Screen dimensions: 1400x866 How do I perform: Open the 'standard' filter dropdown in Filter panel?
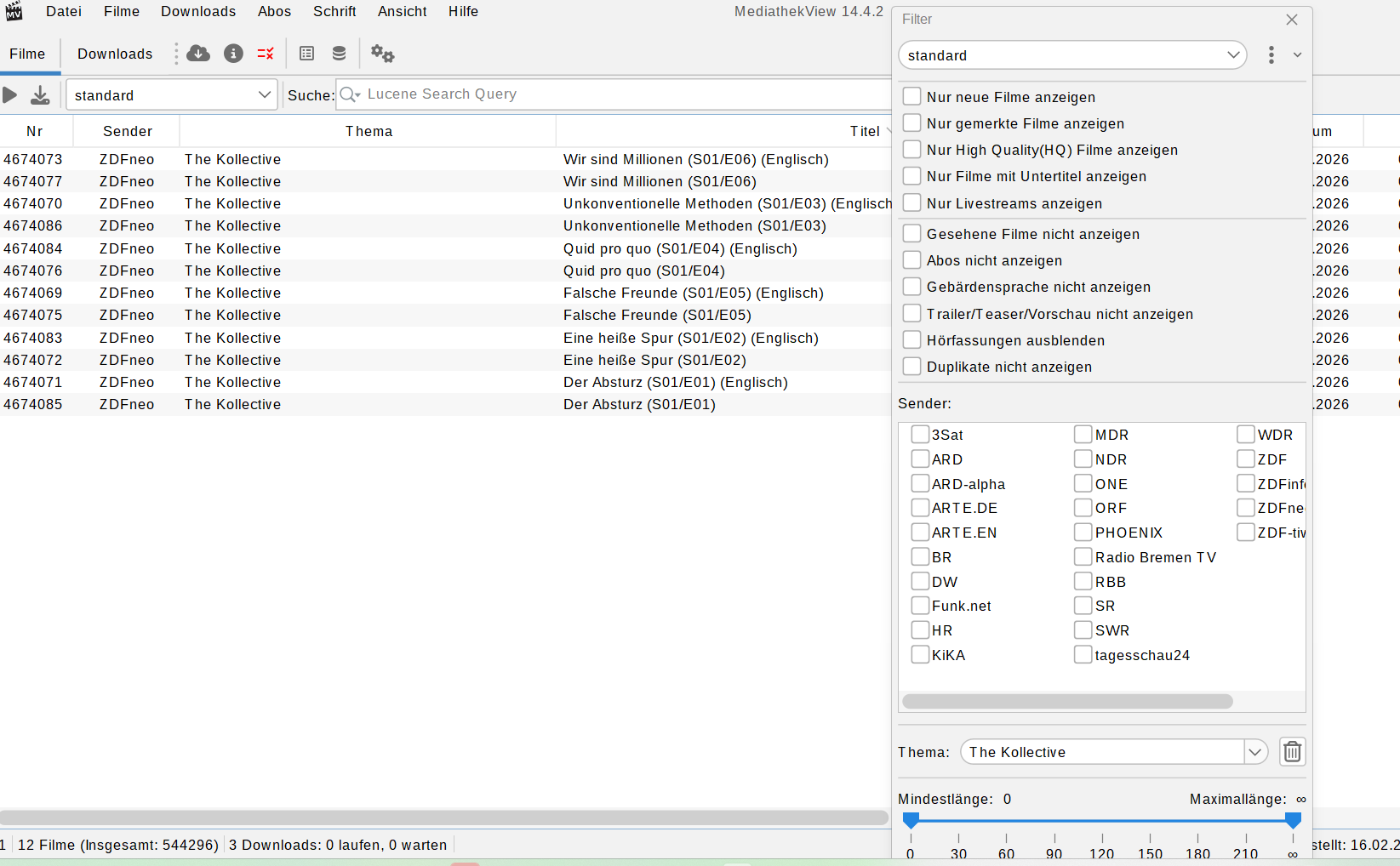(1232, 55)
